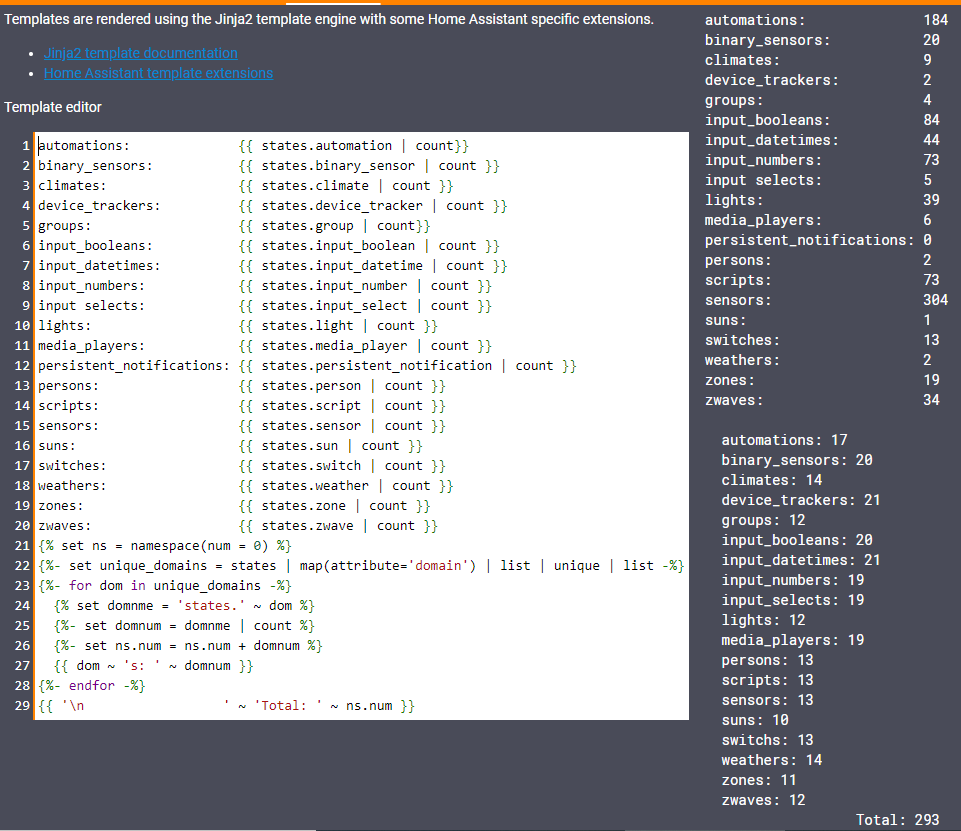Click 'set domnum = domnme | count' line
This screenshot has width=961, height=831.
click(184, 626)
